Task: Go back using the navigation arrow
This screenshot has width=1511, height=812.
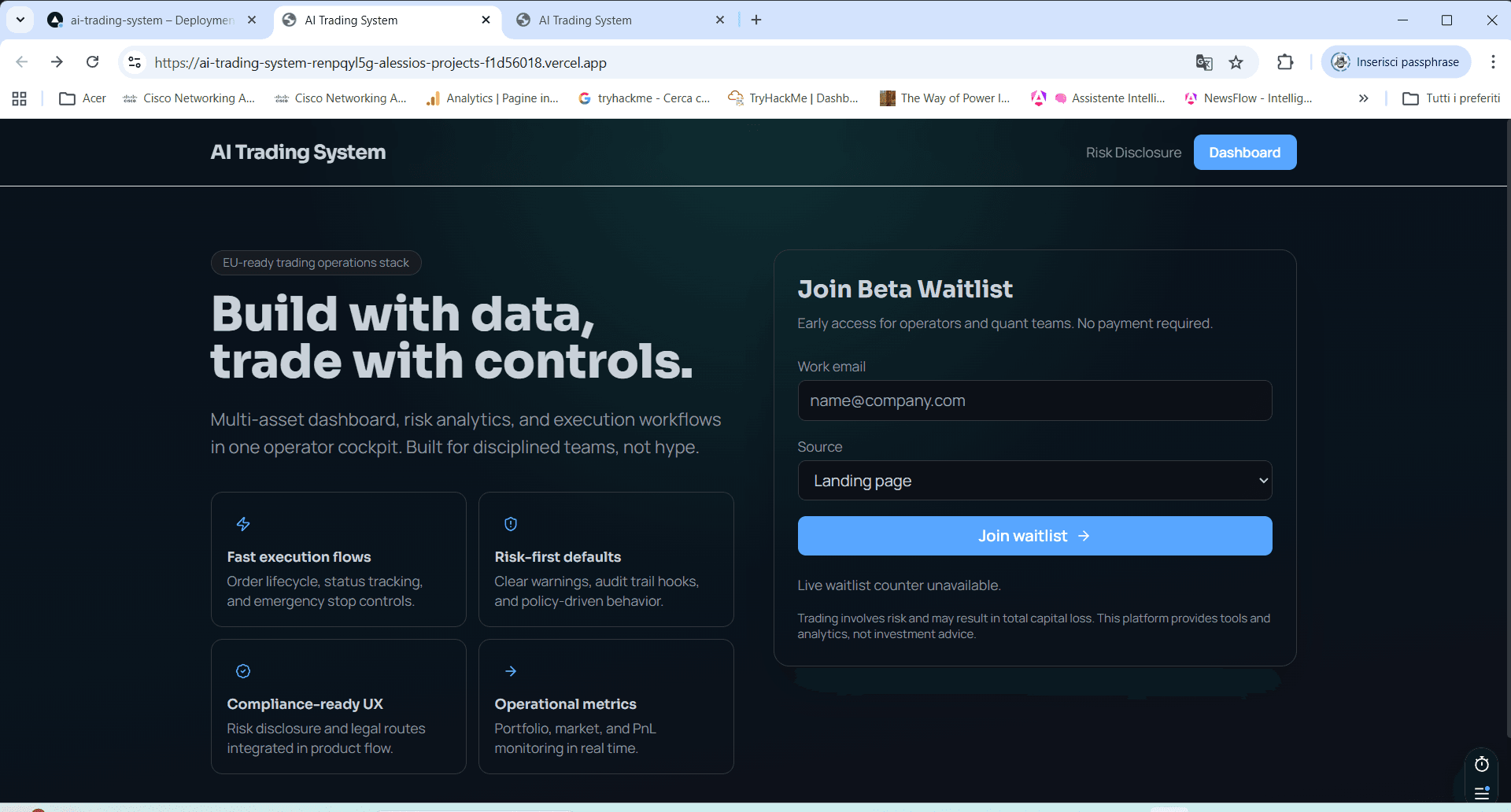Action: [x=22, y=62]
